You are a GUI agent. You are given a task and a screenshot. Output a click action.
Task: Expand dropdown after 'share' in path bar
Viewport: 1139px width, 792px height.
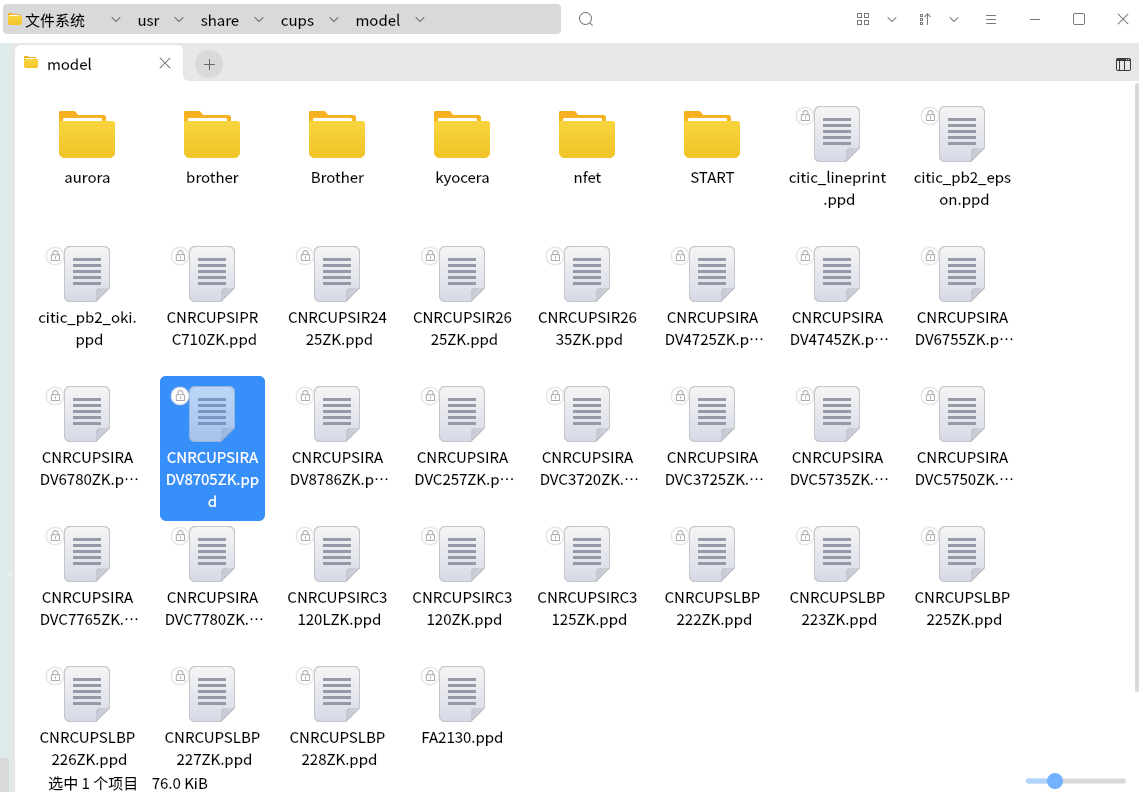(258, 20)
